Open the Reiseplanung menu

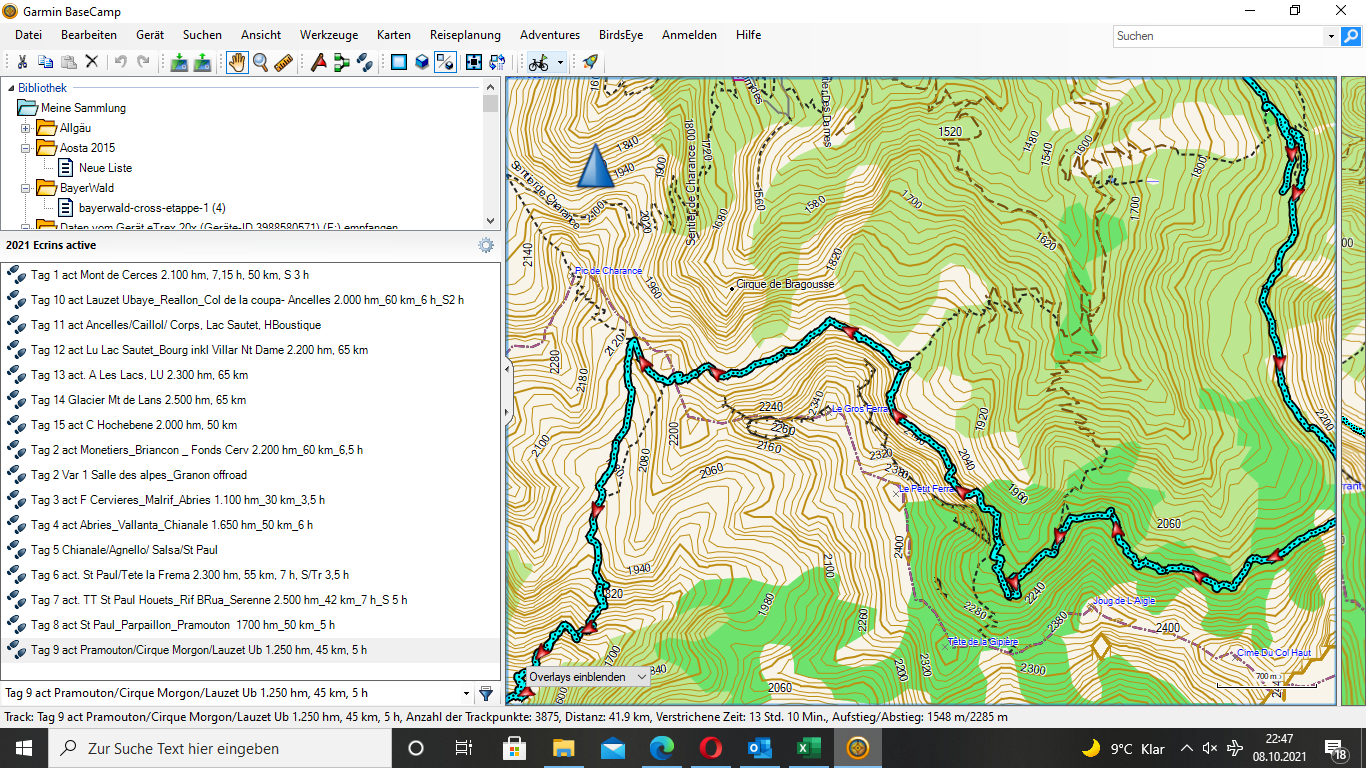(x=465, y=35)
